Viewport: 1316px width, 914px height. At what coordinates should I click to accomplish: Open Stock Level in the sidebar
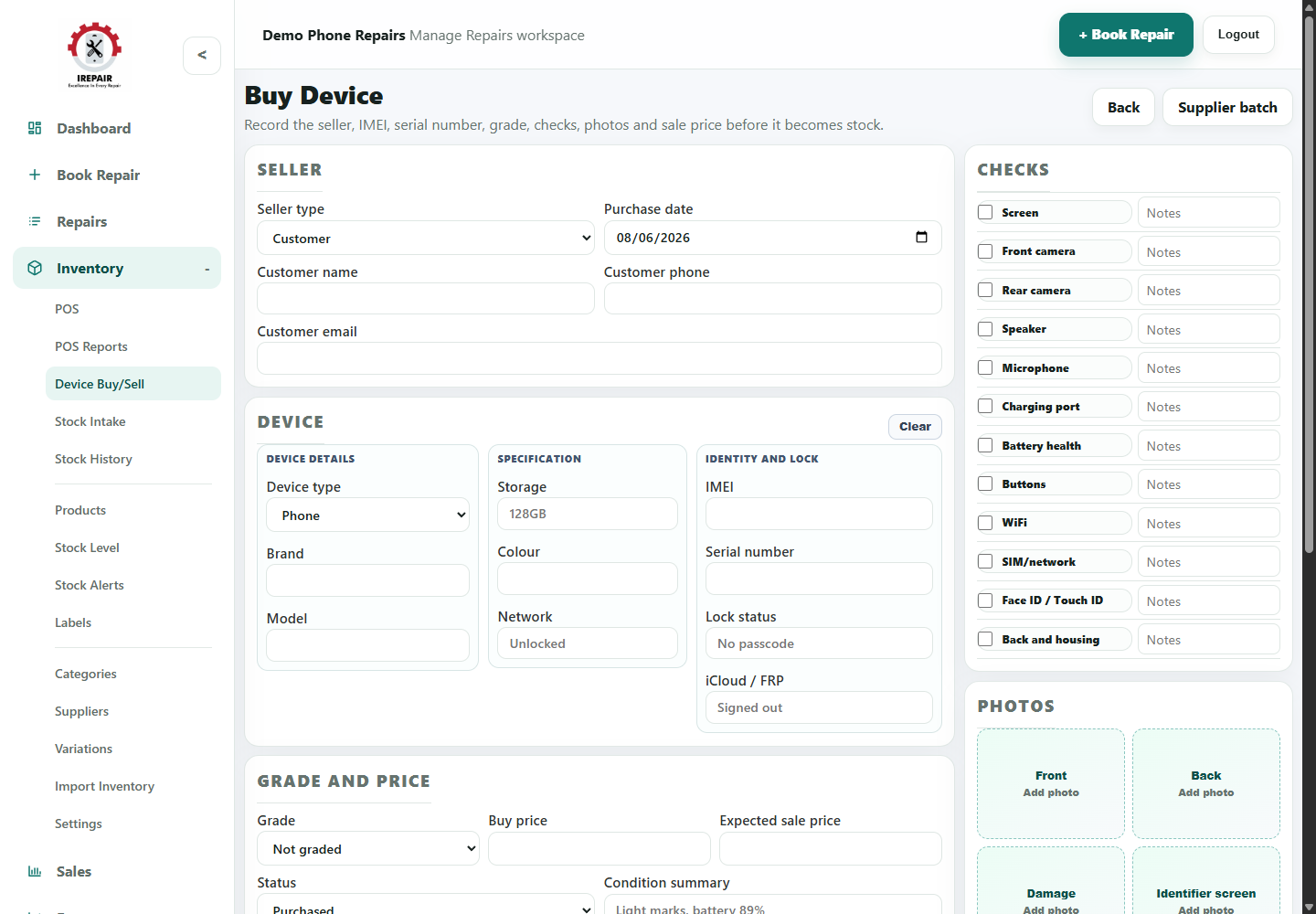coord(87,547)
